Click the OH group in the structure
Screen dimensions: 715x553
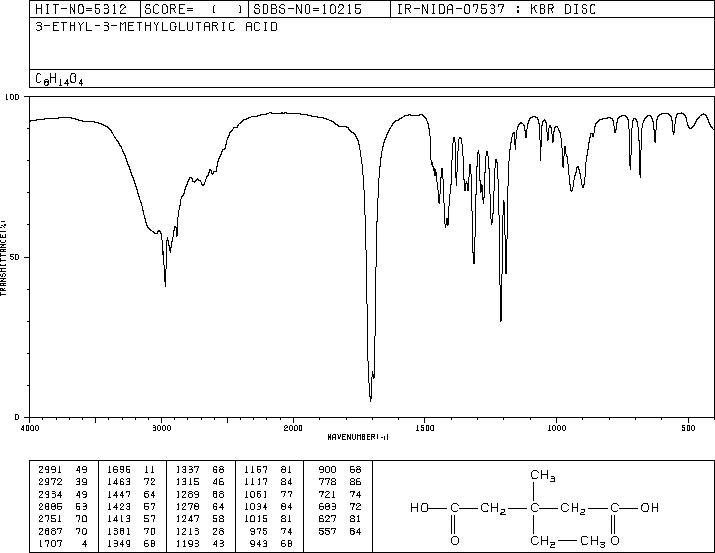point(649,507)
